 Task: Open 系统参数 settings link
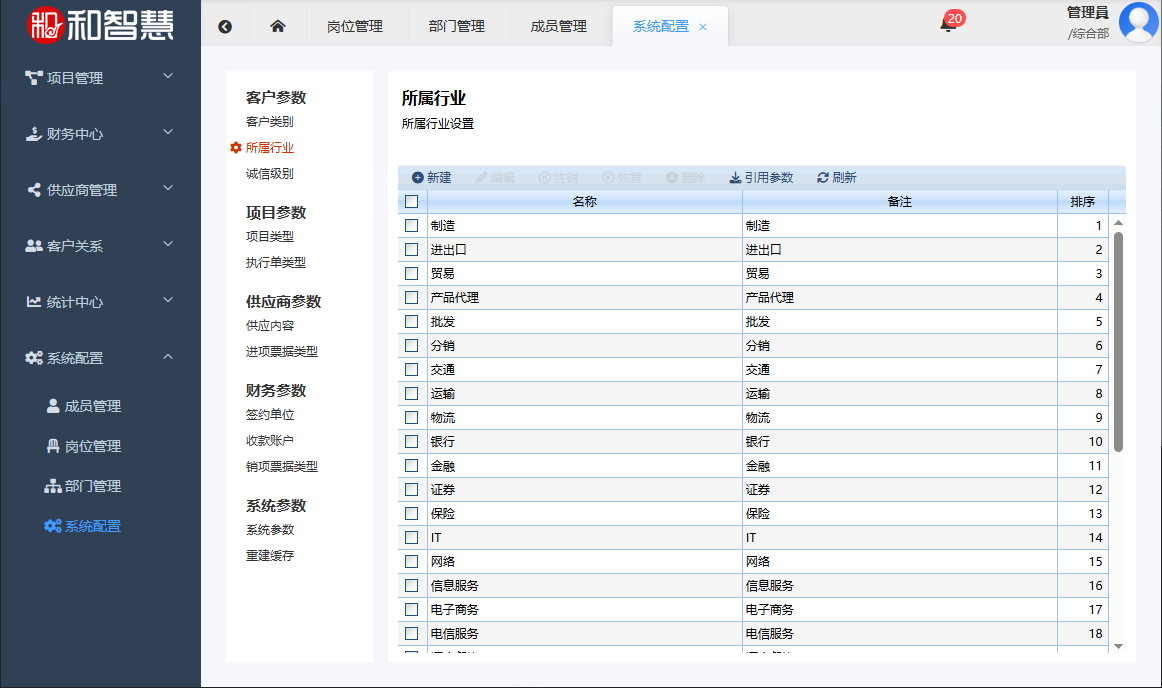(x=270, y=529)
